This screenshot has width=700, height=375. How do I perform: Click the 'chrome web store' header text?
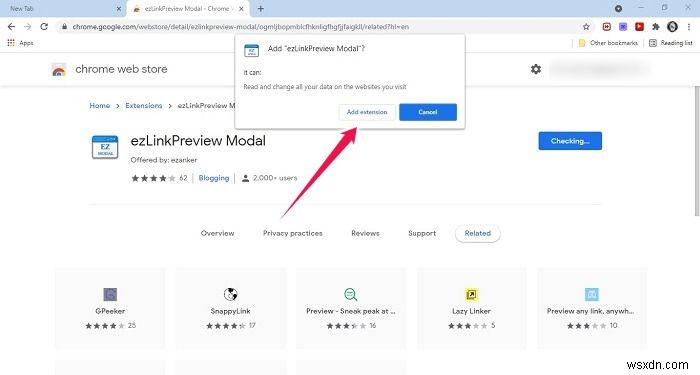(121, 69)
